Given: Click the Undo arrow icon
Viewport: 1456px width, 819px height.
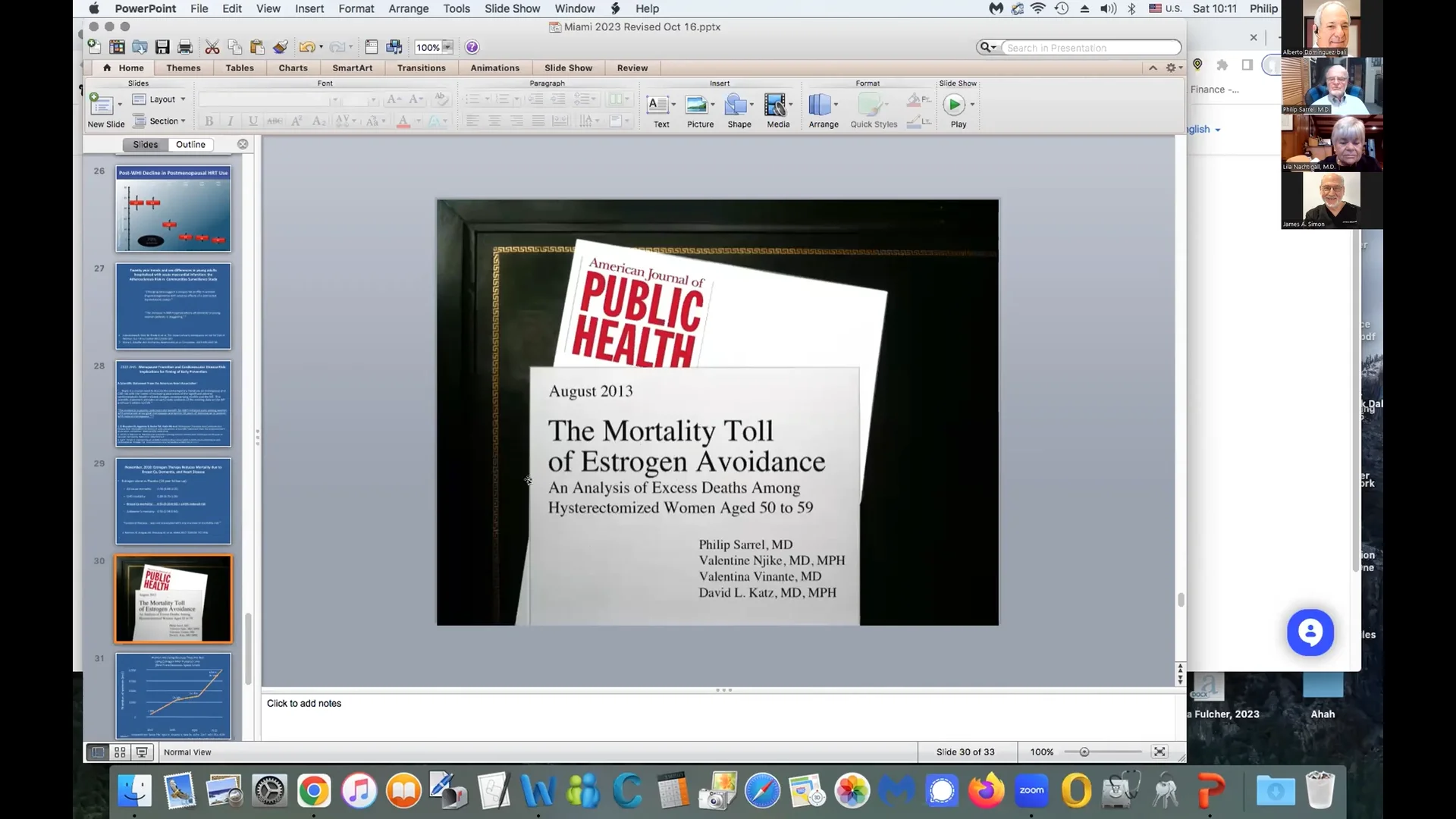Looking at the screenshot, I should [306, 47].
